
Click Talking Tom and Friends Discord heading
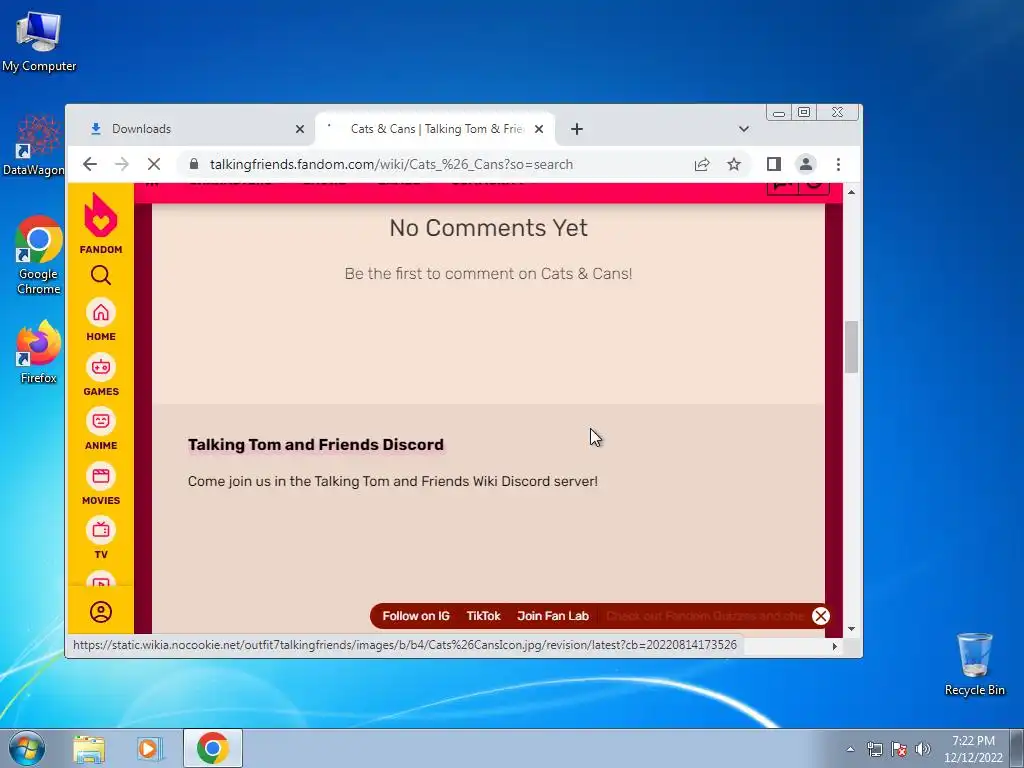(x=315, y=445)
